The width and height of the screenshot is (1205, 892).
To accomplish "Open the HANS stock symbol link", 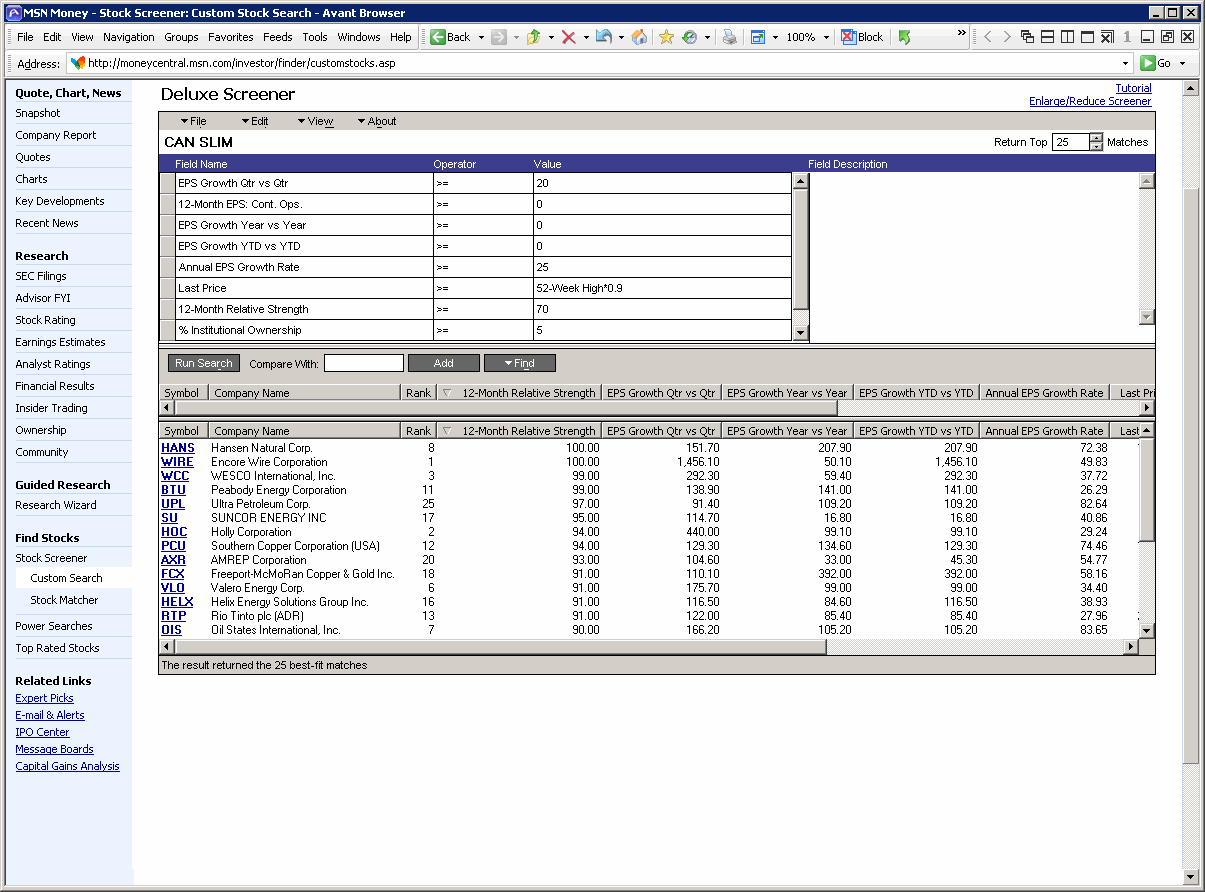I will point(178,448).
